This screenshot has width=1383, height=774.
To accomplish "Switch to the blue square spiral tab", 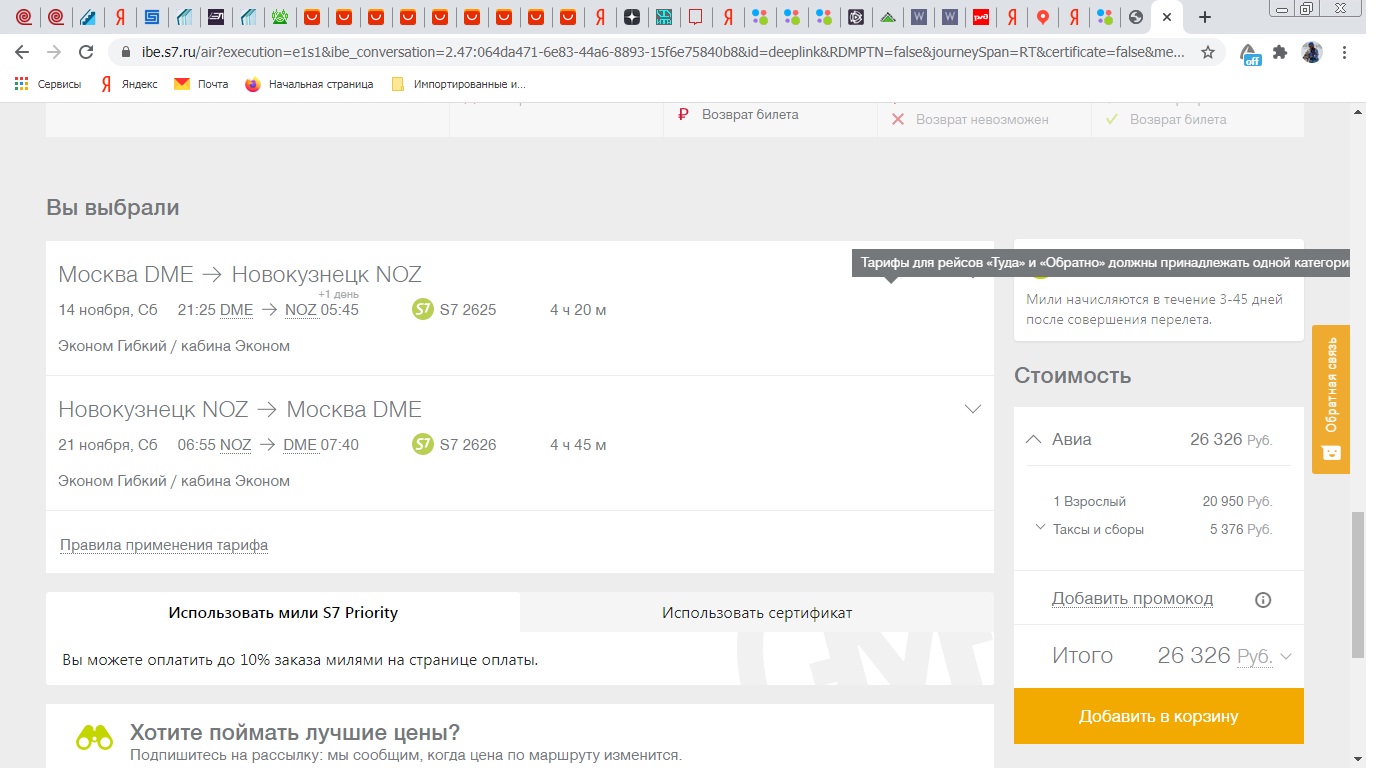I will (x=151, y=17).
